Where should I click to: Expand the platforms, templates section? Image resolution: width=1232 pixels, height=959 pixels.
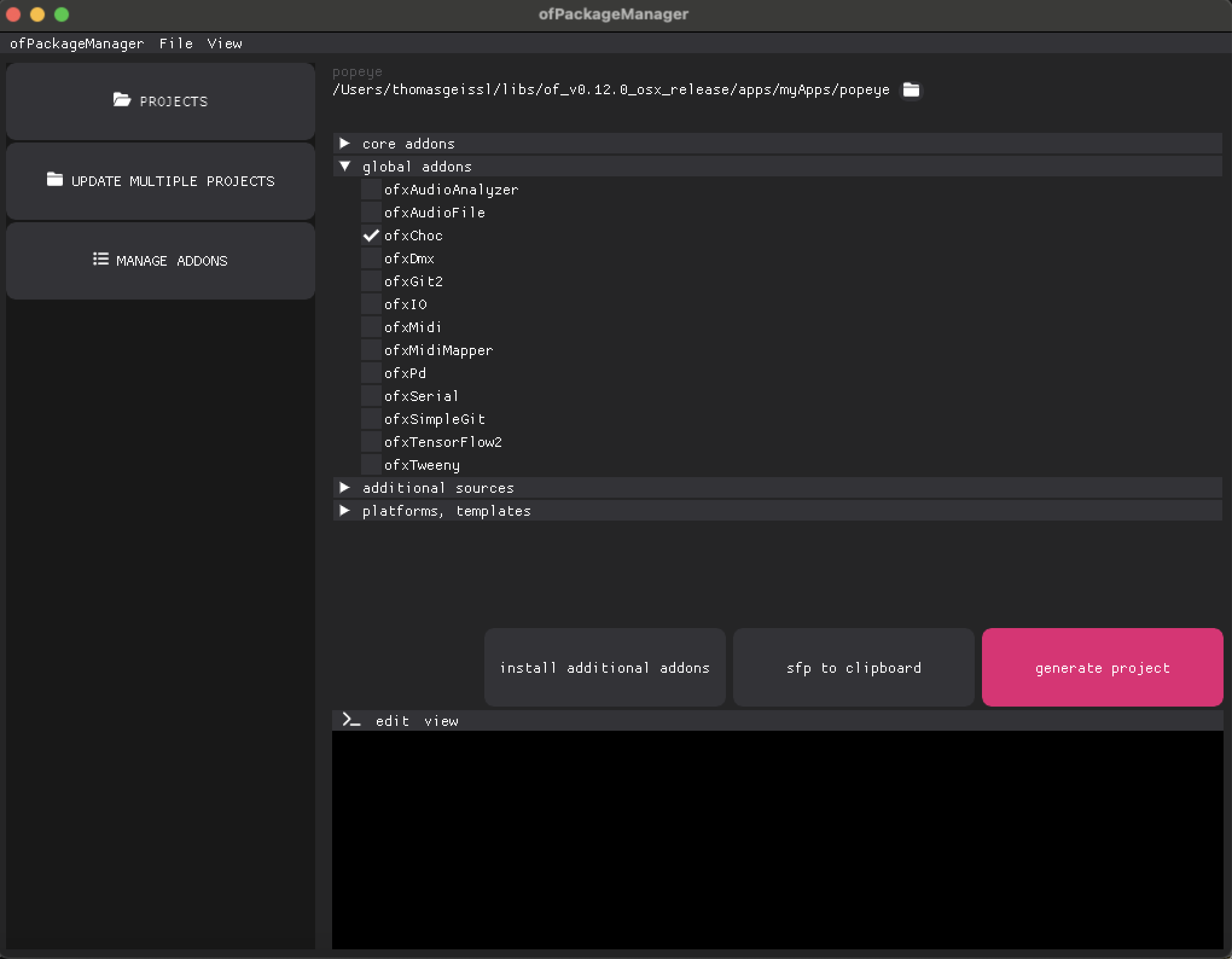778,511
